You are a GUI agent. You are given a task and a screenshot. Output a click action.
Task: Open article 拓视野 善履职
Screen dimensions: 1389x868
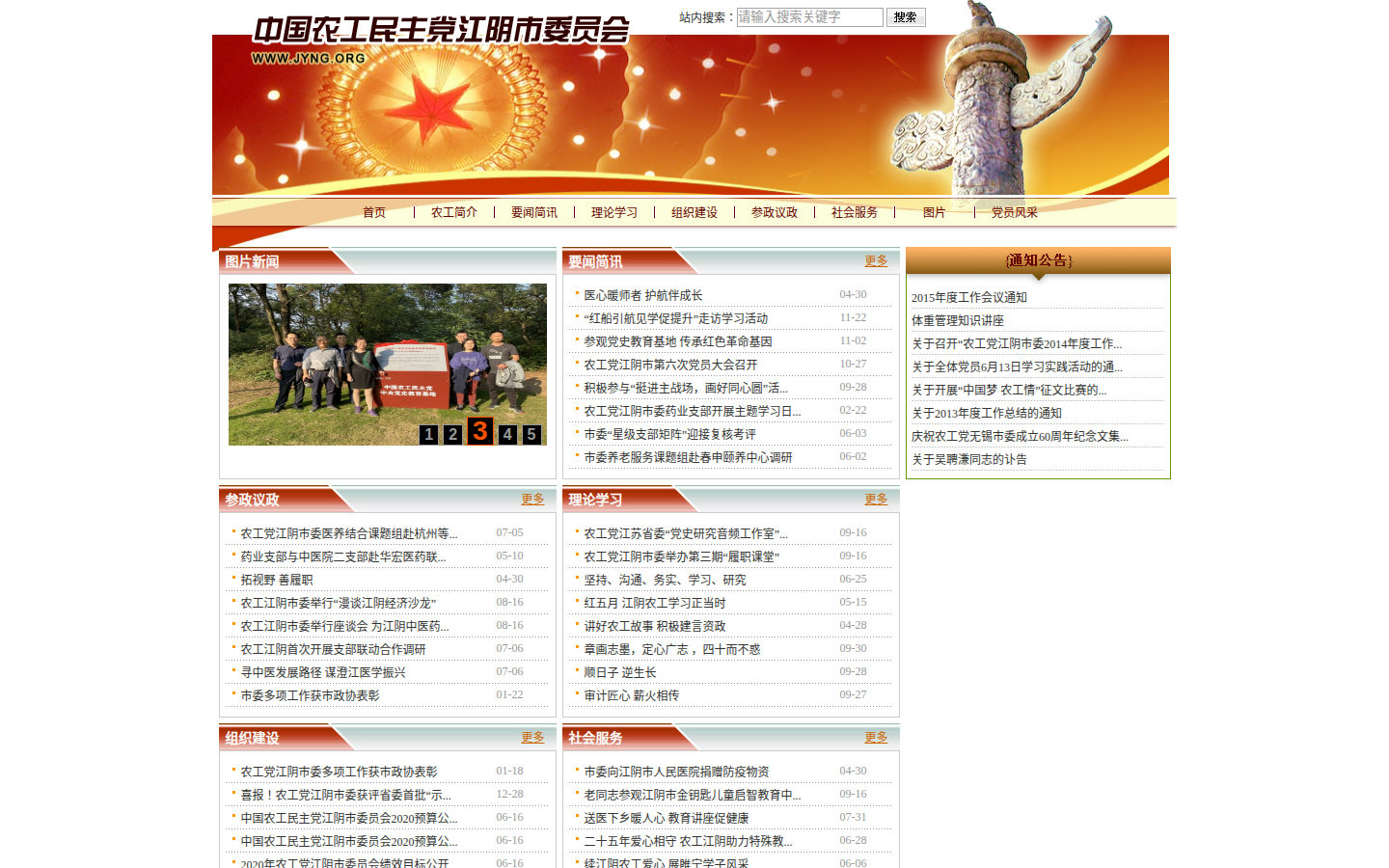277,580
